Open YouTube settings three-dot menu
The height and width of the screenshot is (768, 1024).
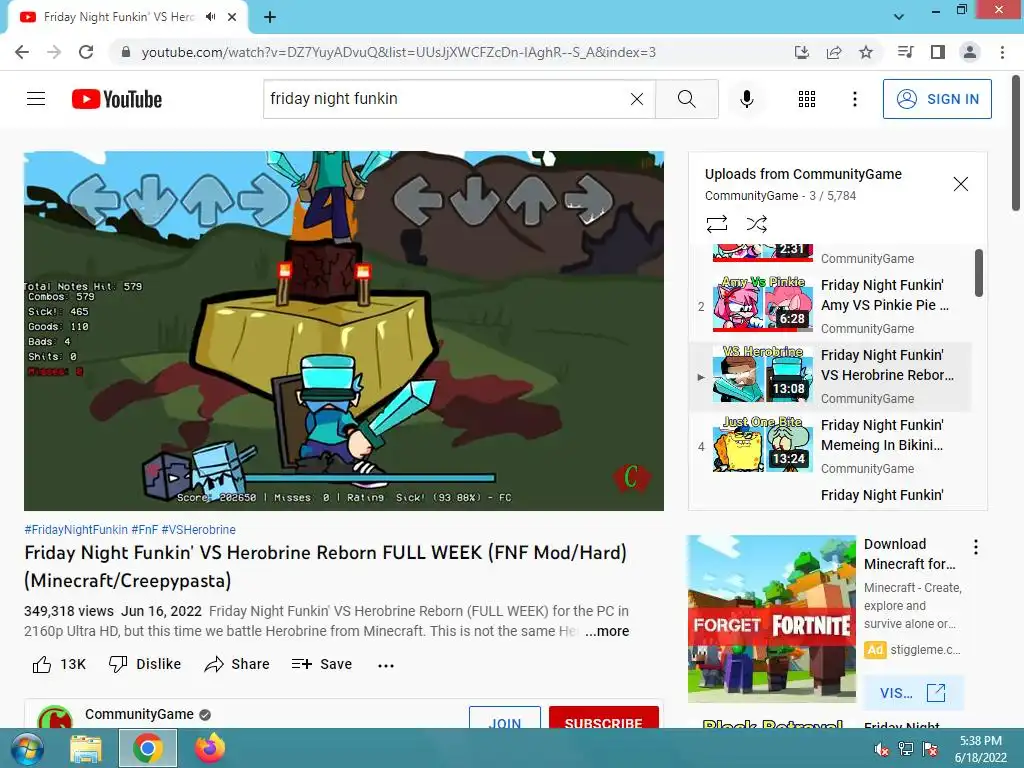(x=855, y=99)
